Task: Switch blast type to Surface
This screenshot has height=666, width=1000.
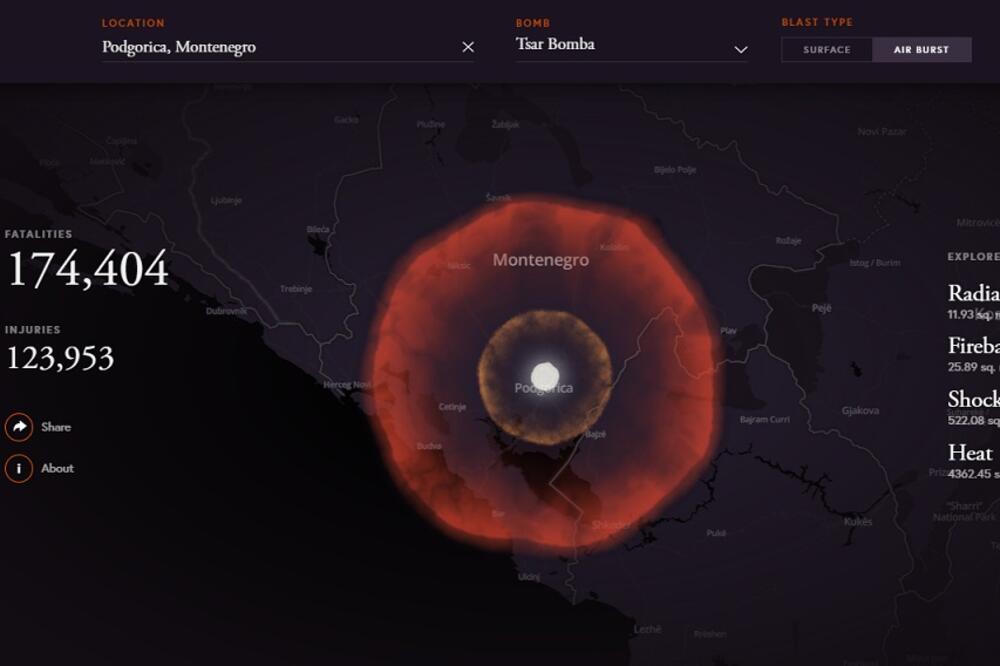Action: point(826,50)
